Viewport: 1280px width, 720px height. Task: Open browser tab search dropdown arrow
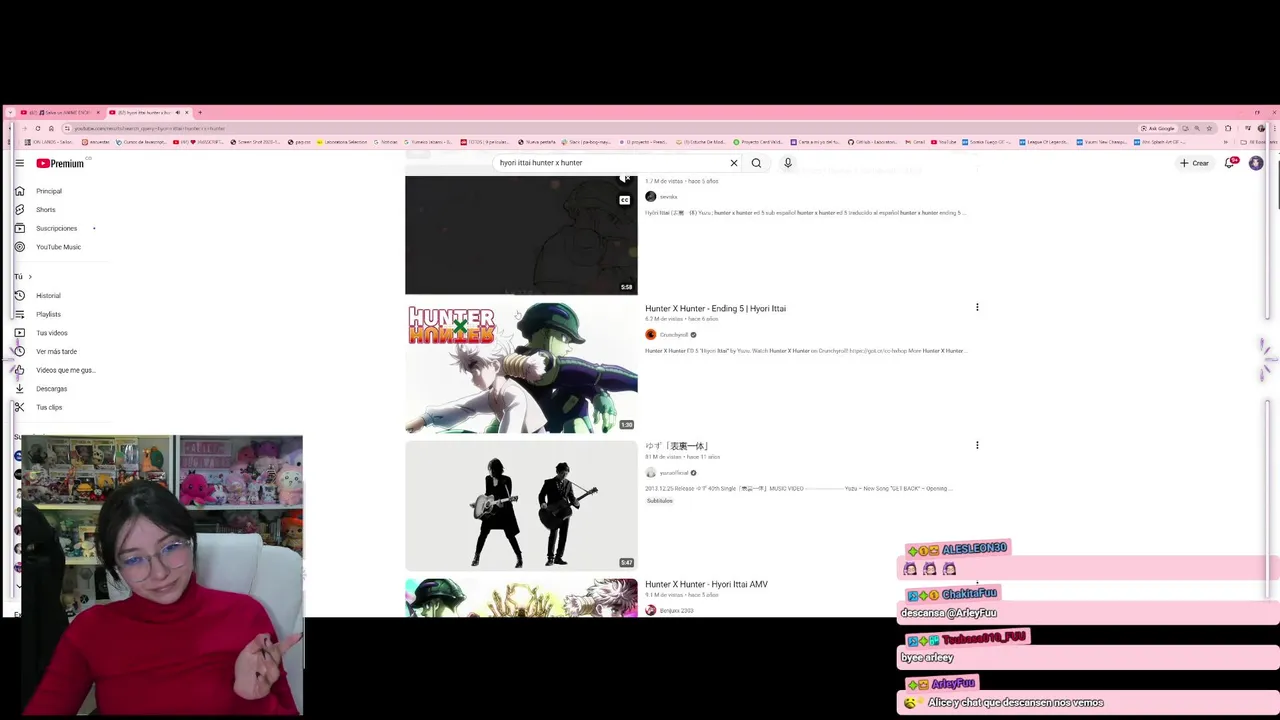pyautogui.click(x=11, y=112)
